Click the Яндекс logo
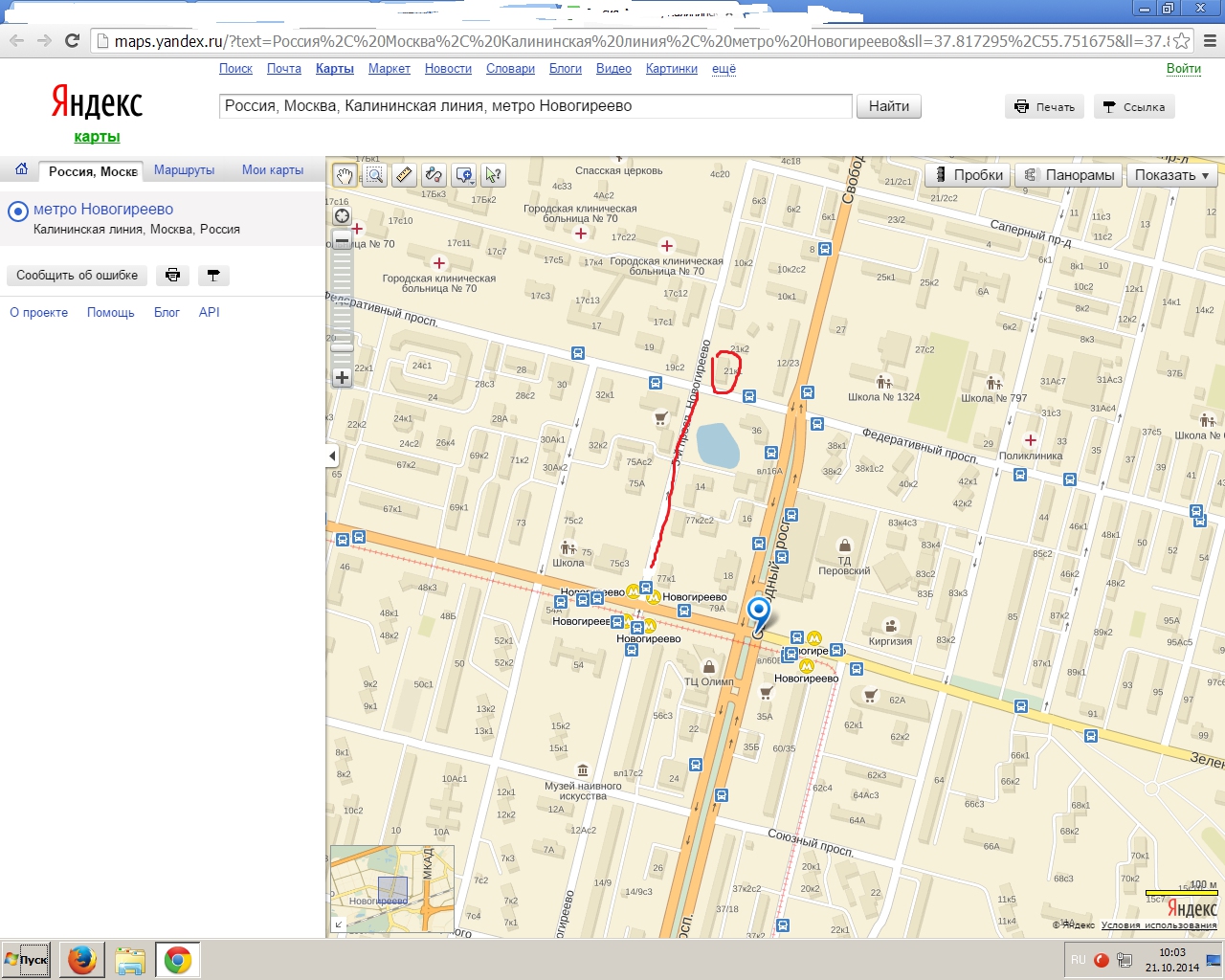This screenshot has height=980, width=1225. coord(97,101)
